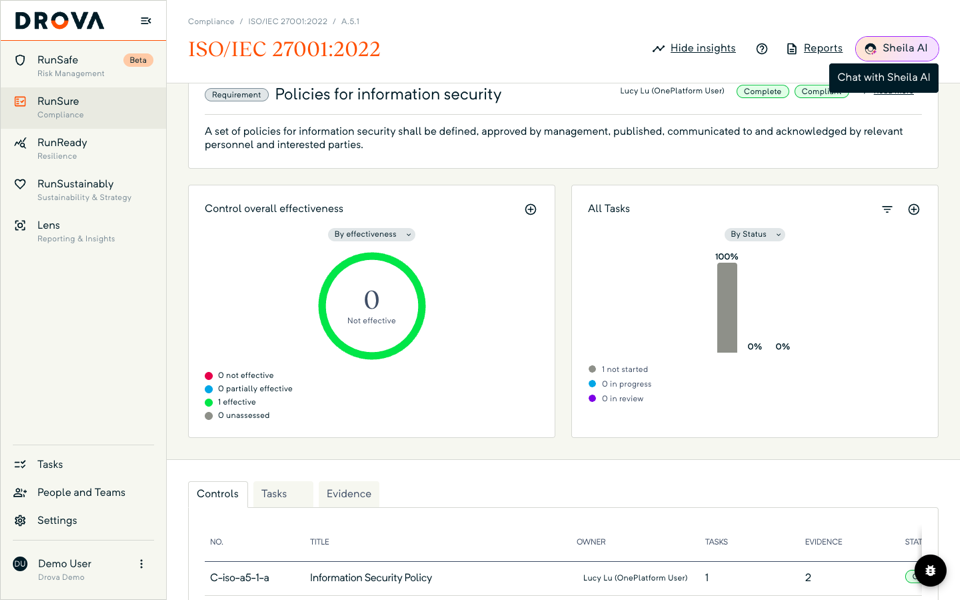Click the Tasks checklist icon in sidebar
This screenshot has height=600, width=960.
[x=20, y=464]
